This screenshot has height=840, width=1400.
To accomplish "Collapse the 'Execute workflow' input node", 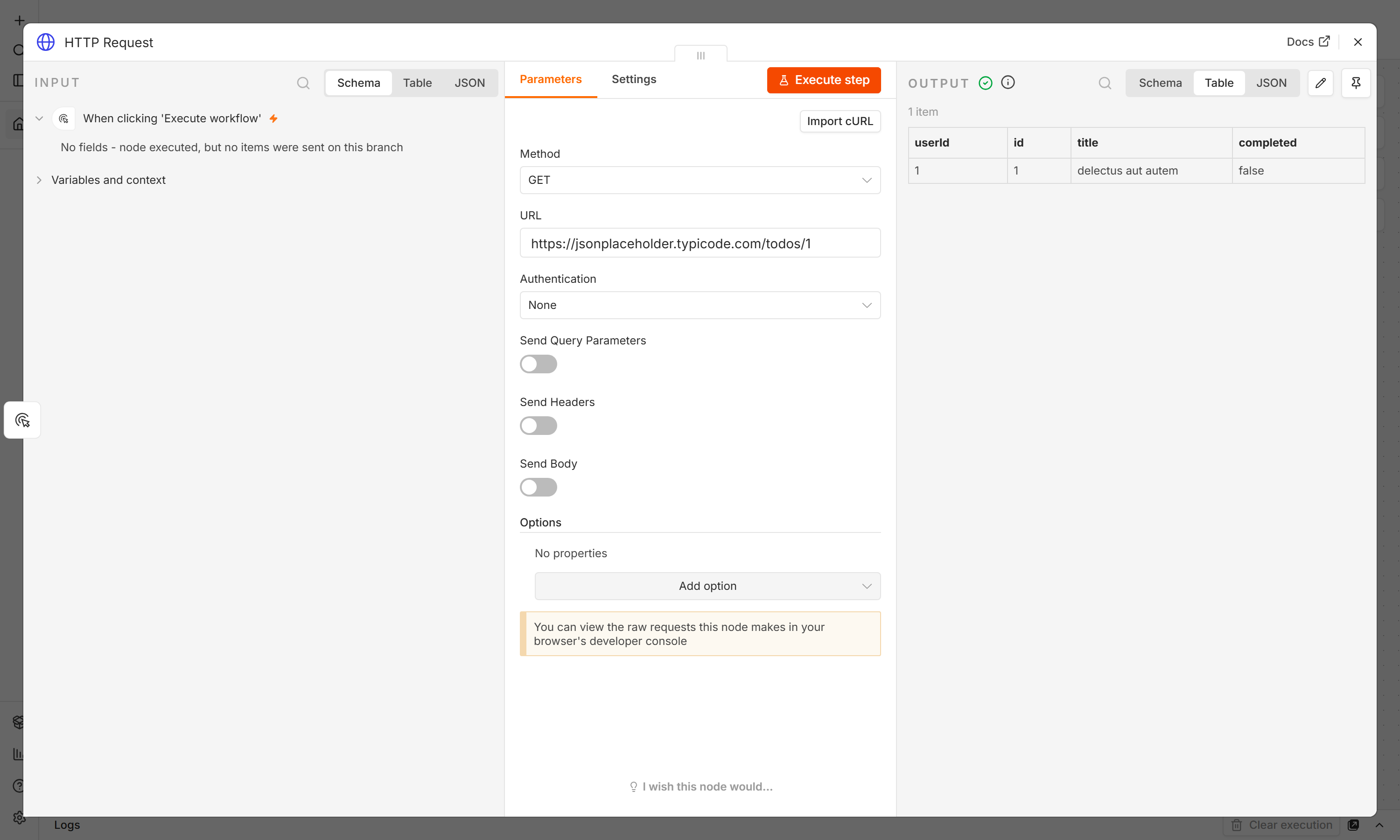I will pos(39,119).
